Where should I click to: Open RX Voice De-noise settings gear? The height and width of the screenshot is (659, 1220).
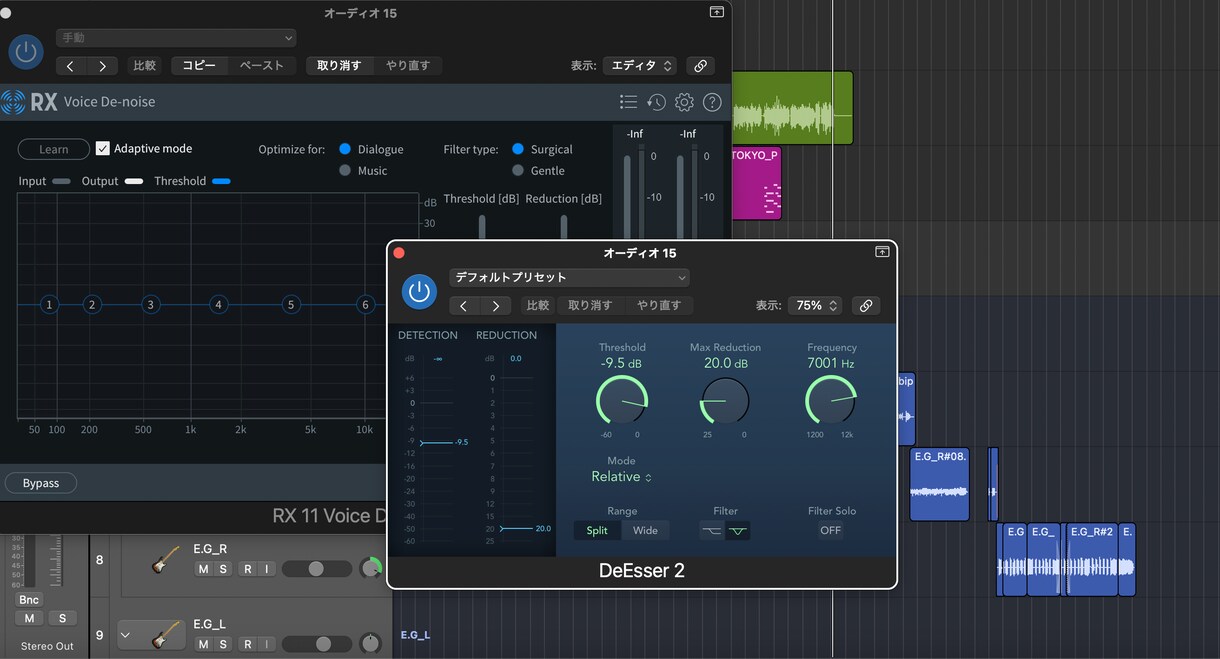point(684,102)
